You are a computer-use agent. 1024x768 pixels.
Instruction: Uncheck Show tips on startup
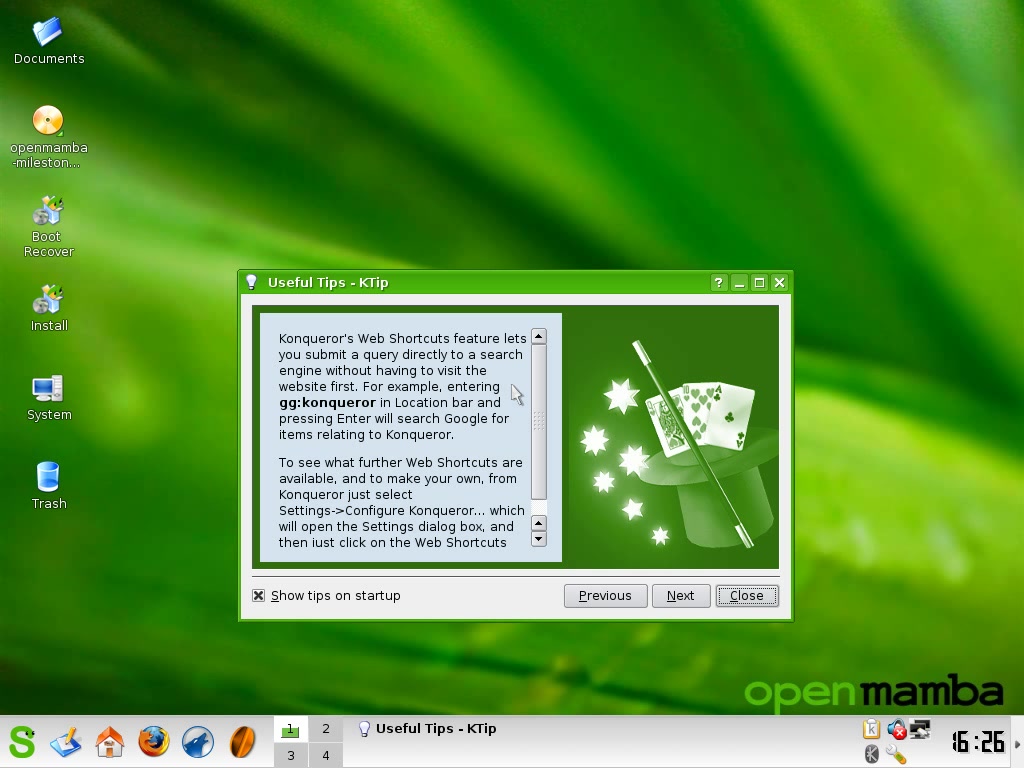[259, 596]
